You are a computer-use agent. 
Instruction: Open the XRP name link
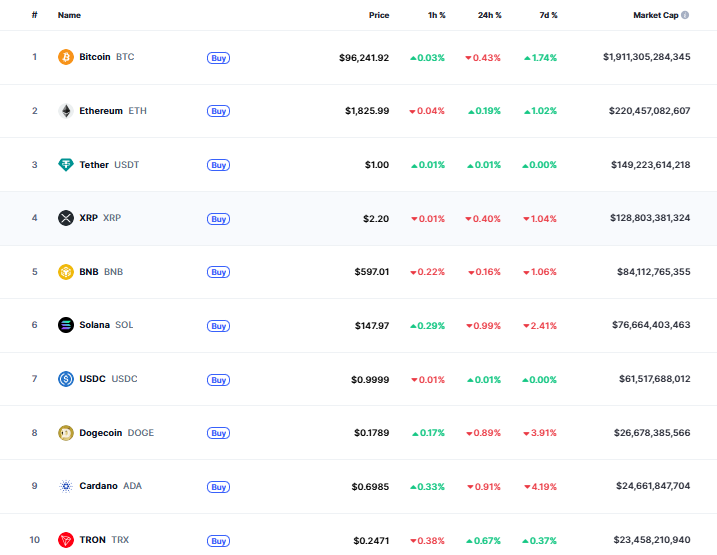[x=89, y=218]
